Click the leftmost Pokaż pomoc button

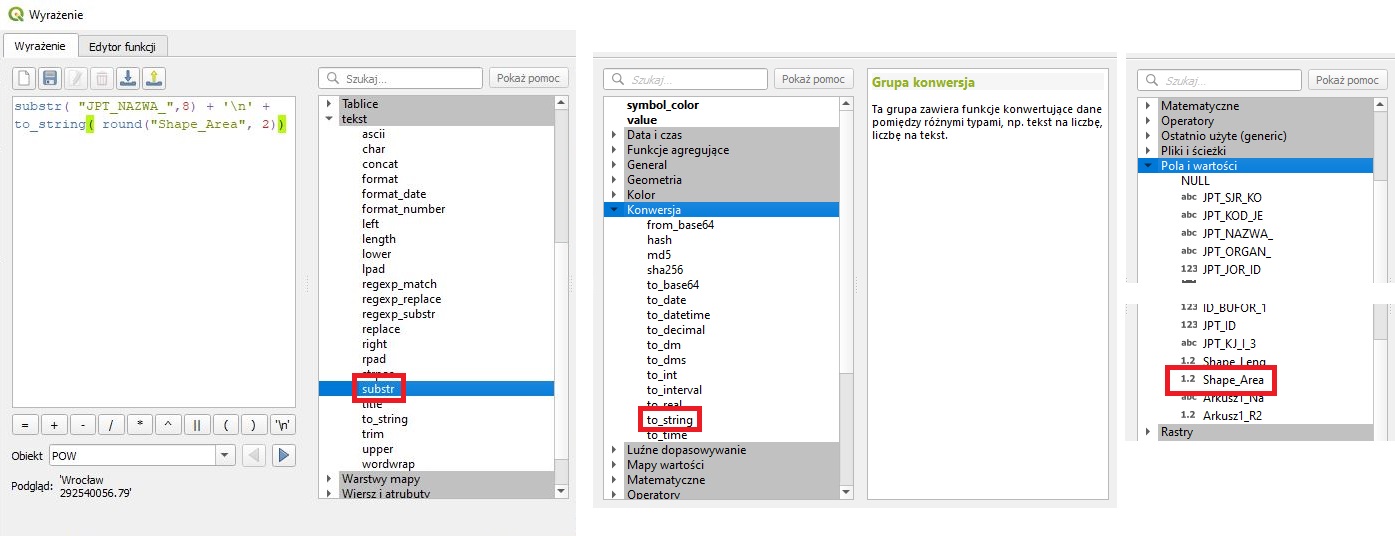[528, 78]
